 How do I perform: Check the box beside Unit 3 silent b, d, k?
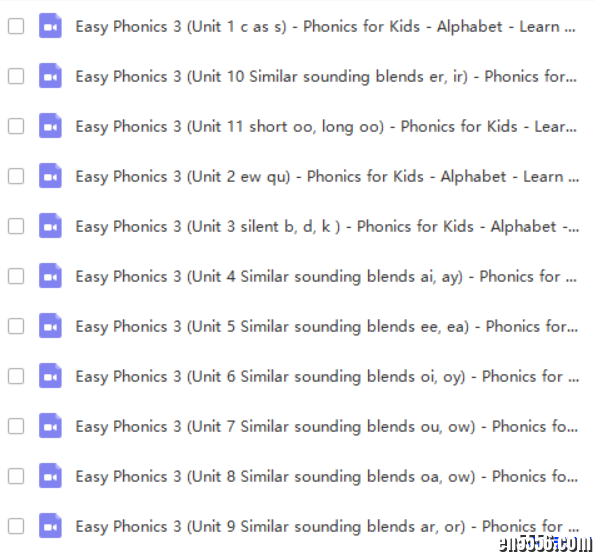[16, 226]
